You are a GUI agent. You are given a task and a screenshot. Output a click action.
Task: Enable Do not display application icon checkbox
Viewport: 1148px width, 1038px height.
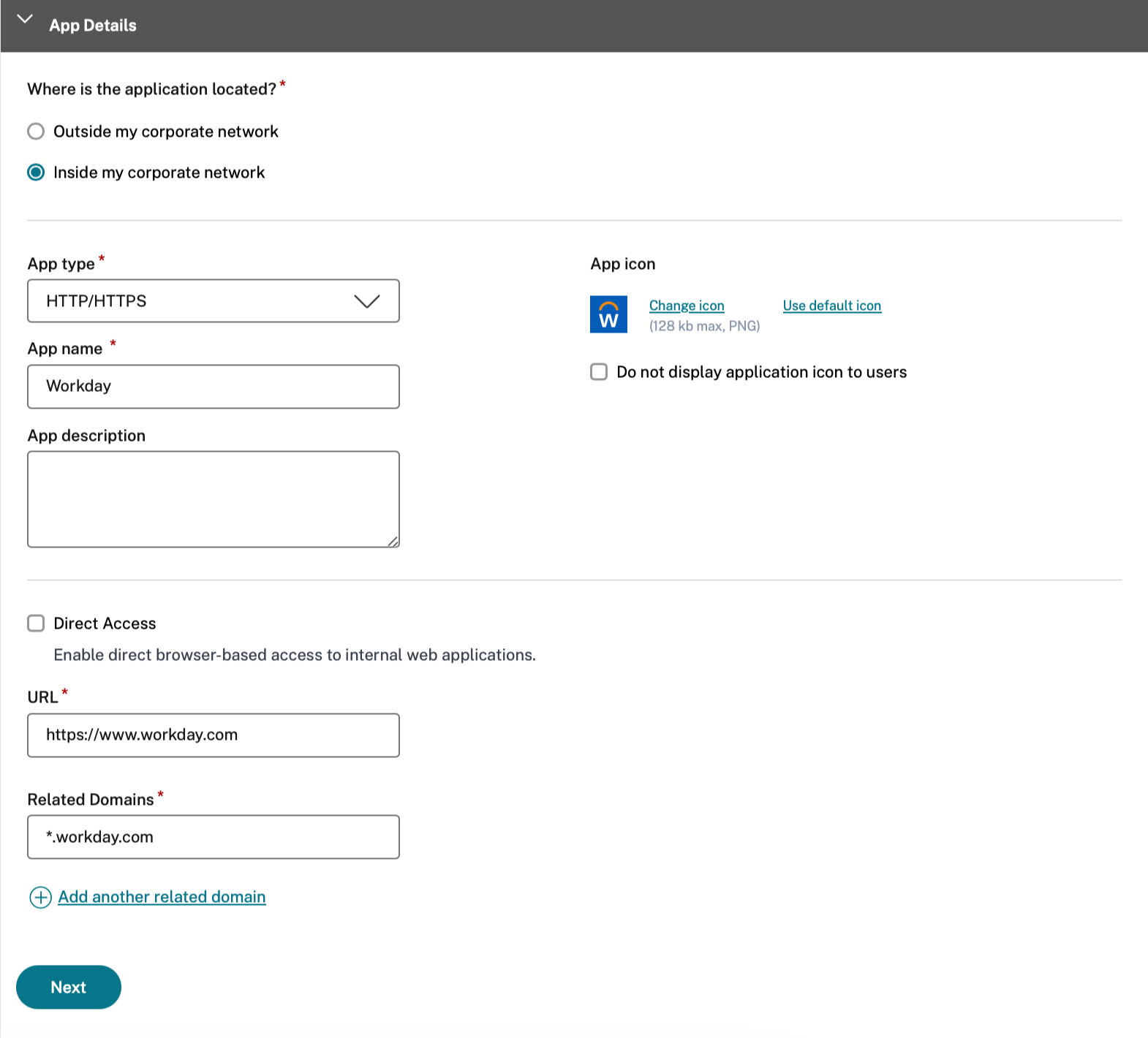pos(599,372)
